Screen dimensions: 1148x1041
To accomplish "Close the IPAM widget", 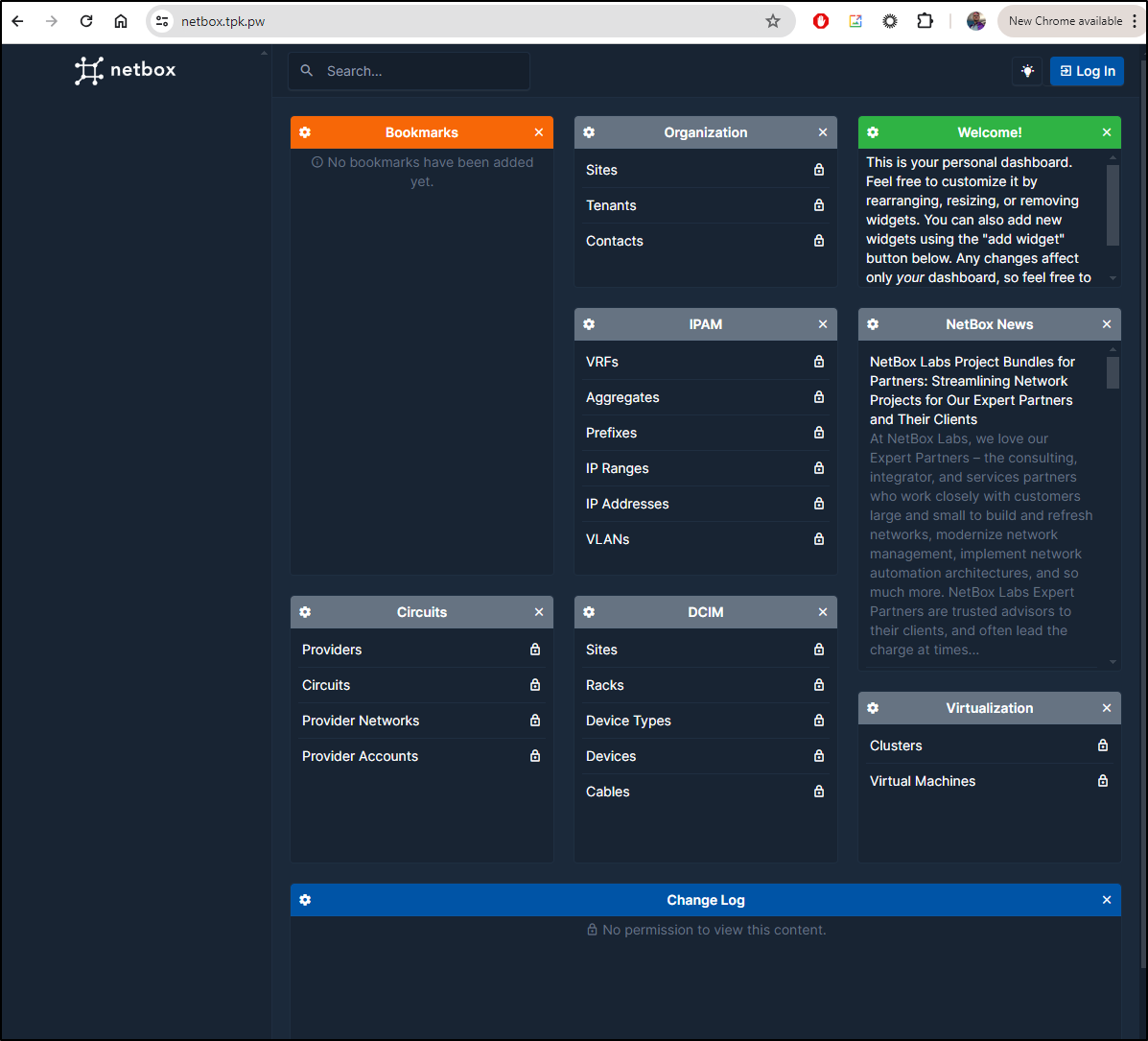I will [823, 324].
